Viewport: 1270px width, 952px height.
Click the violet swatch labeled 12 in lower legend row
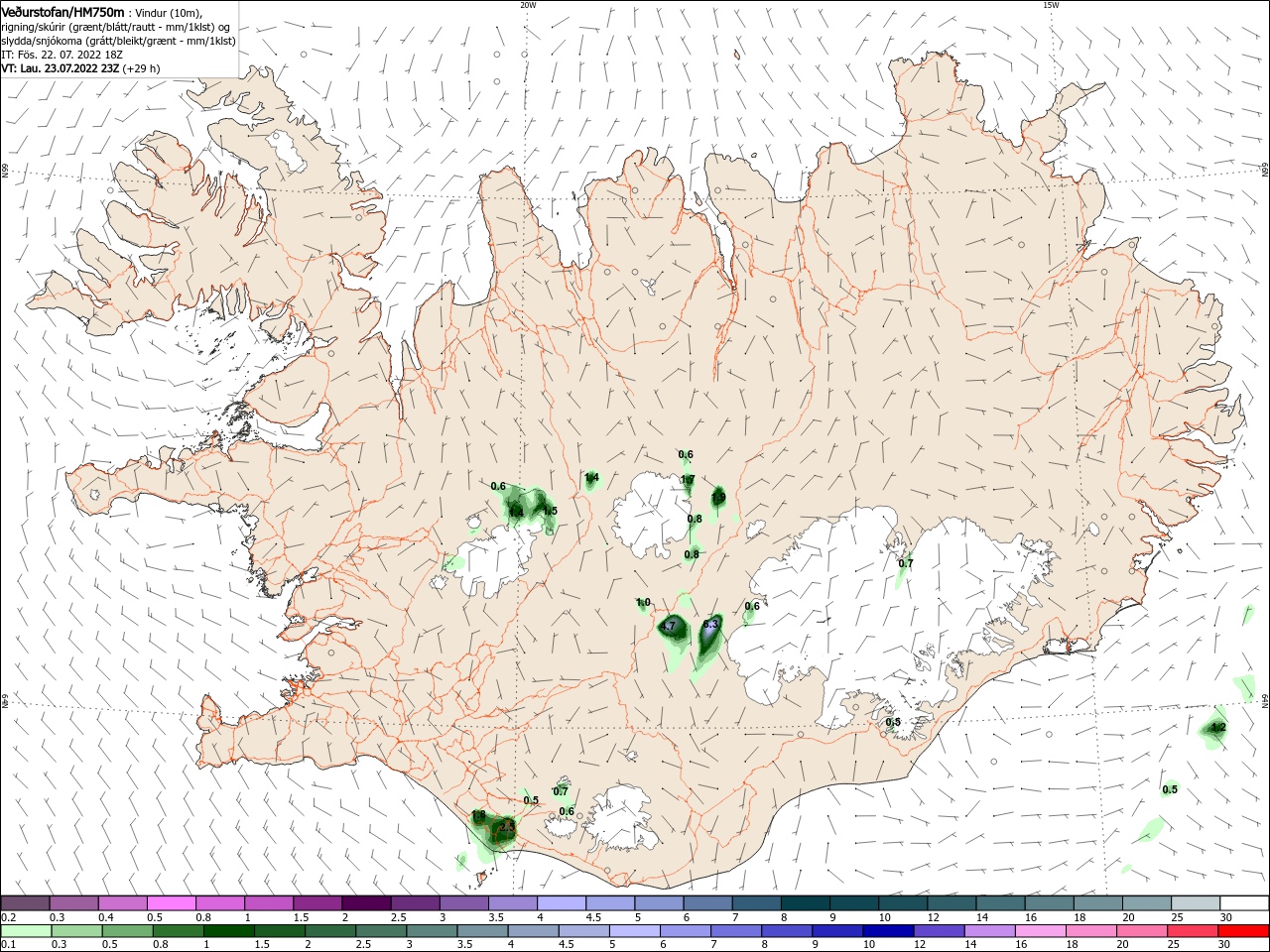coord(937,931)
